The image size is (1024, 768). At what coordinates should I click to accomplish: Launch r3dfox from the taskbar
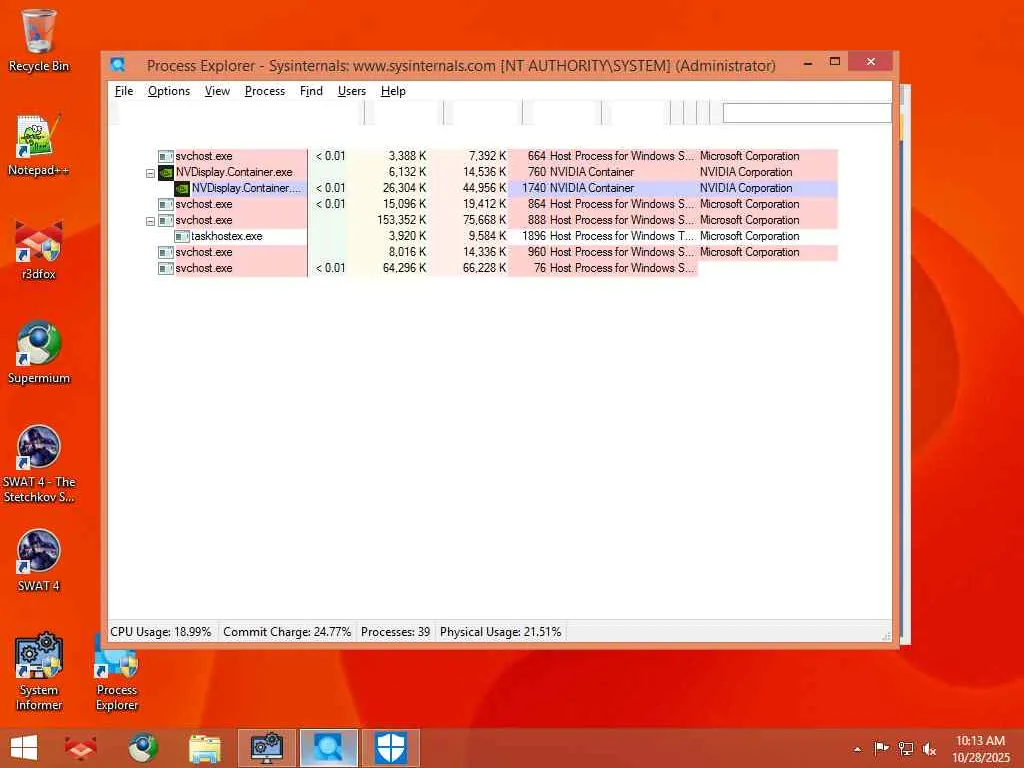pyautogui.click(x=80, y=748)
